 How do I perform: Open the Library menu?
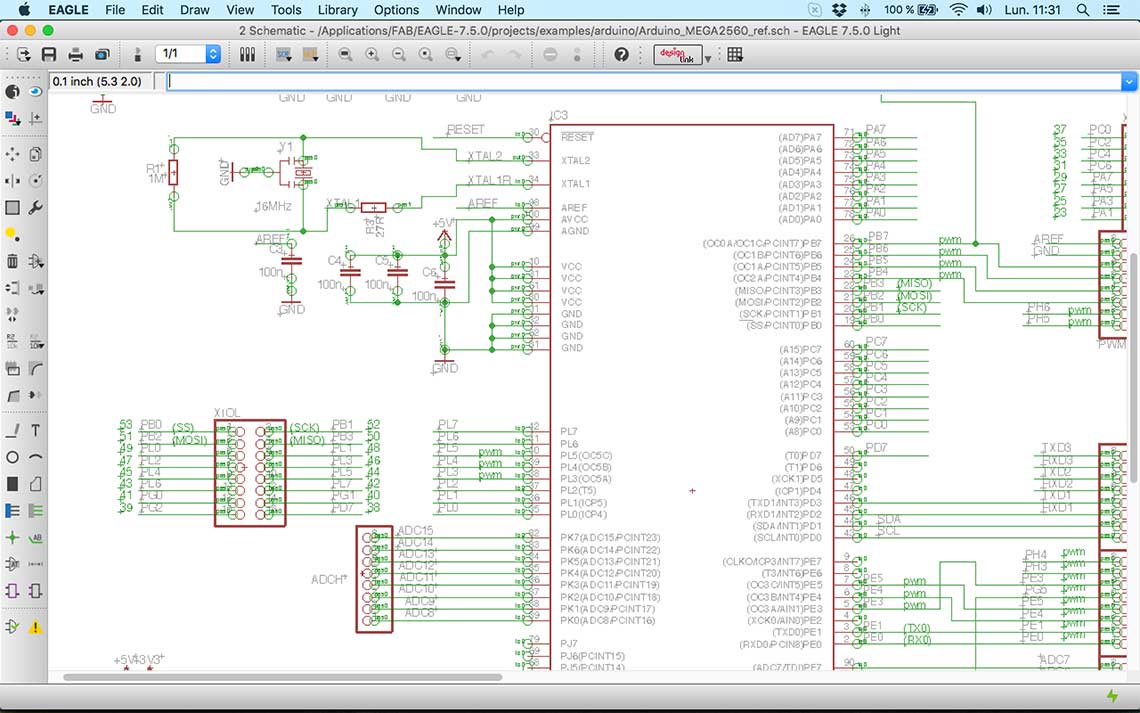(337, 10)
